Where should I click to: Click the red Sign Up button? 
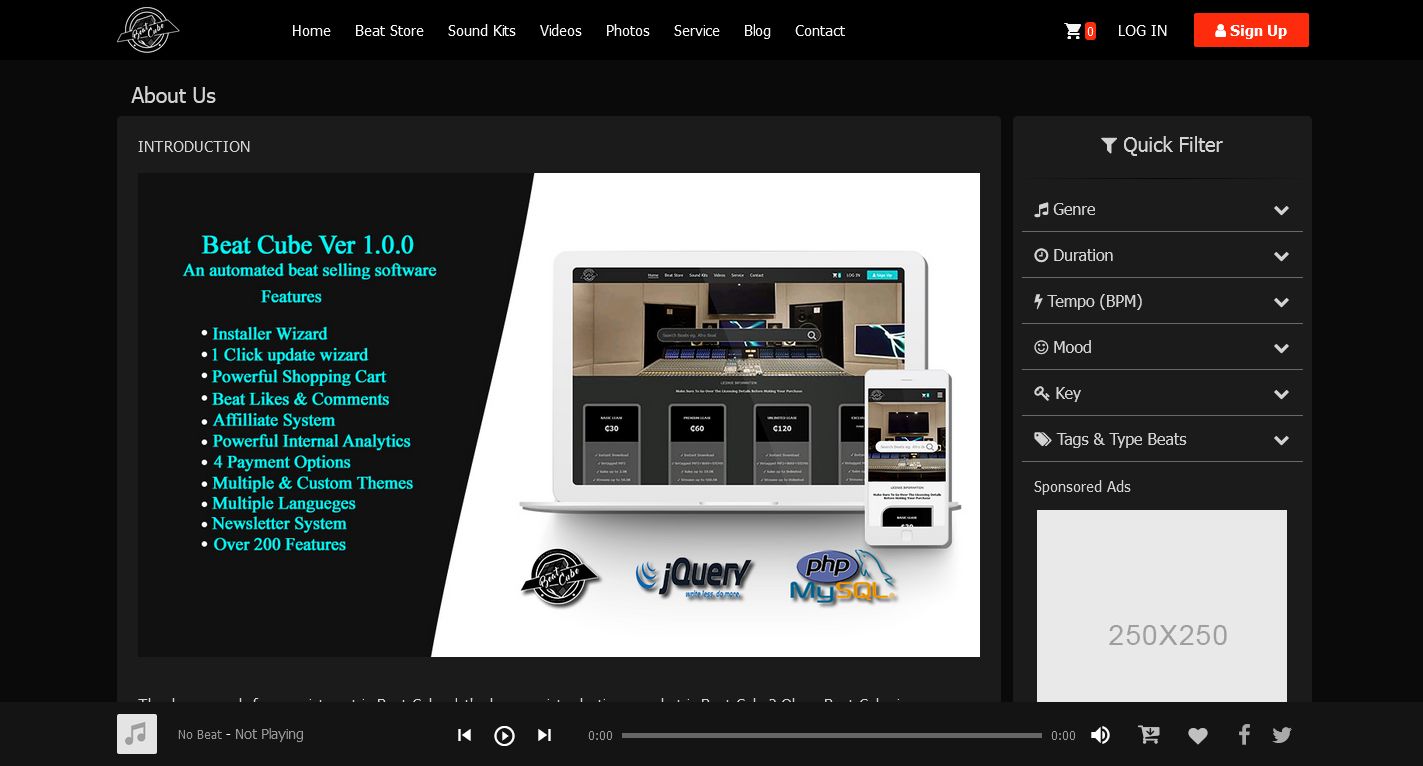pos(1251,30)
